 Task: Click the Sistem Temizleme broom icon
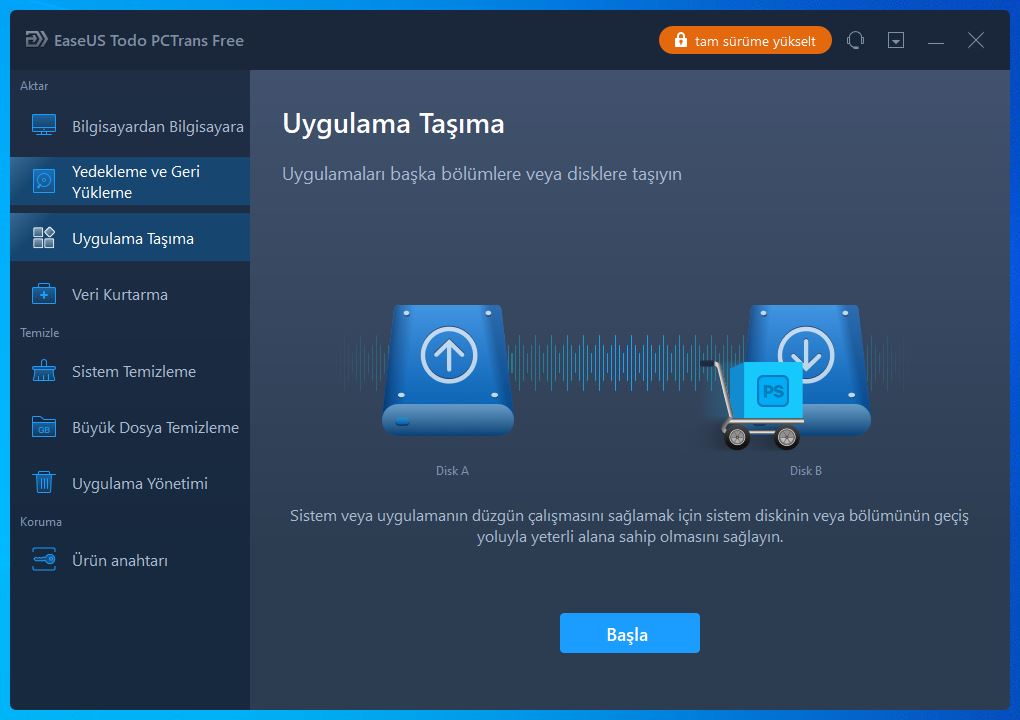44,371
